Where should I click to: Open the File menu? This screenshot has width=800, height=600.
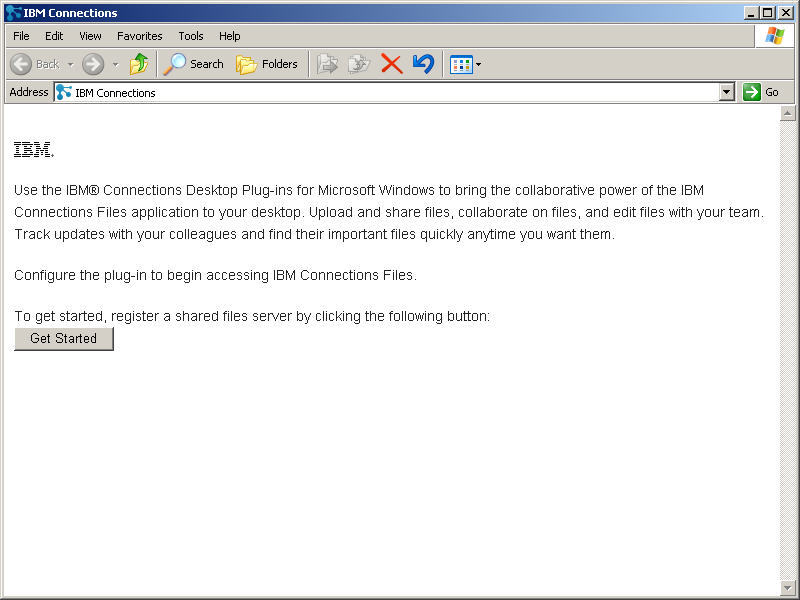pos(21,36)
